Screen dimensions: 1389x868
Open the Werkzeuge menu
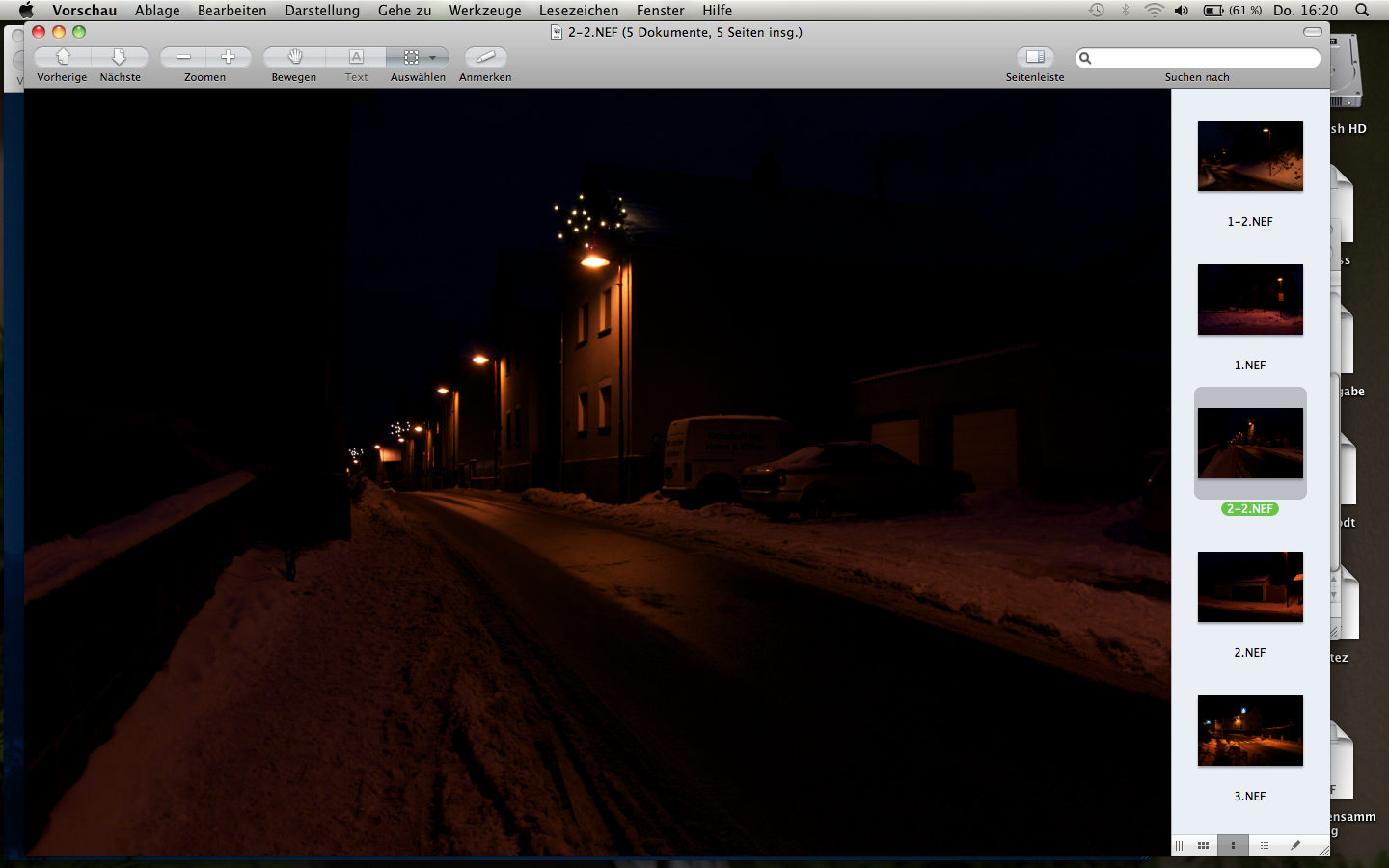point(485,11)
